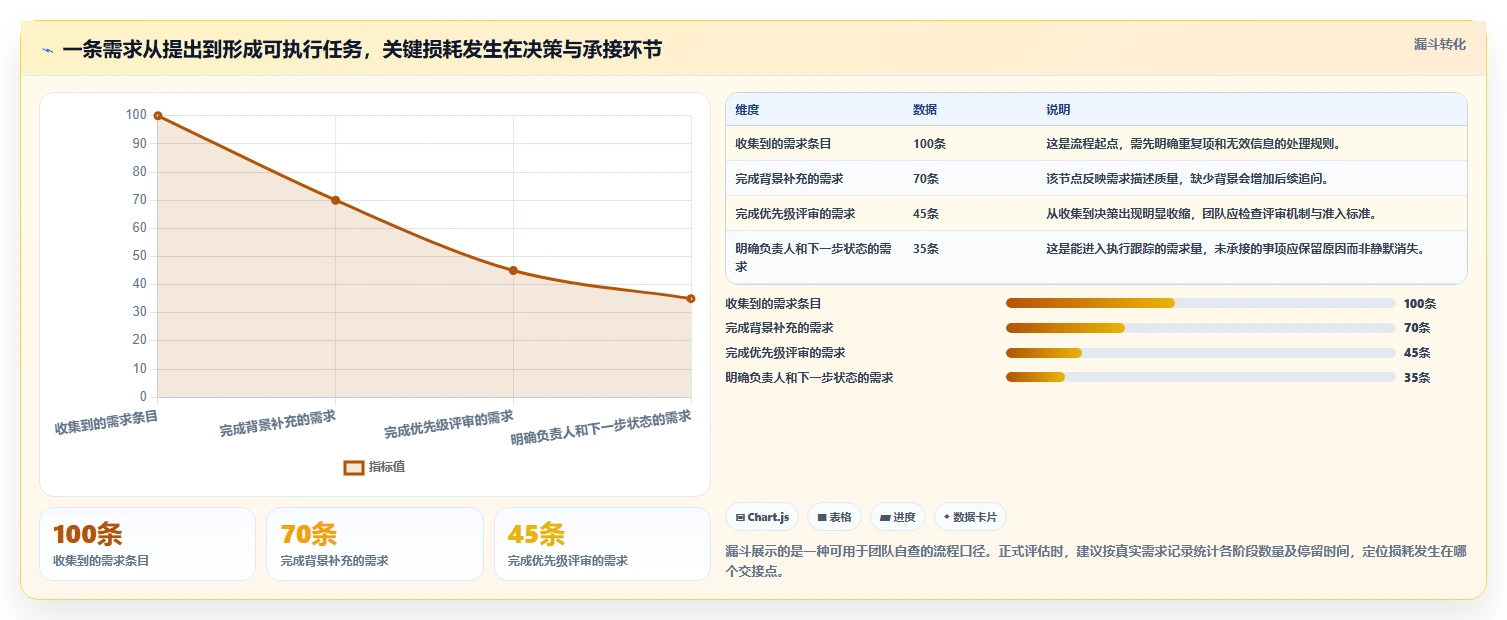This screenshot has width=1507, height=620.
Task: Select the 表格 chip
Action: click(x=834, y=517)
